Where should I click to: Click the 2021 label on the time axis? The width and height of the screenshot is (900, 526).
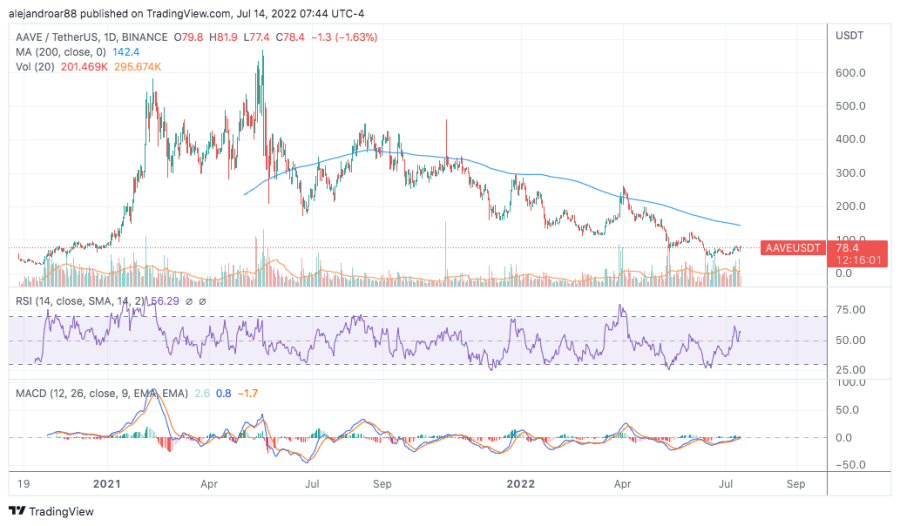107,484
